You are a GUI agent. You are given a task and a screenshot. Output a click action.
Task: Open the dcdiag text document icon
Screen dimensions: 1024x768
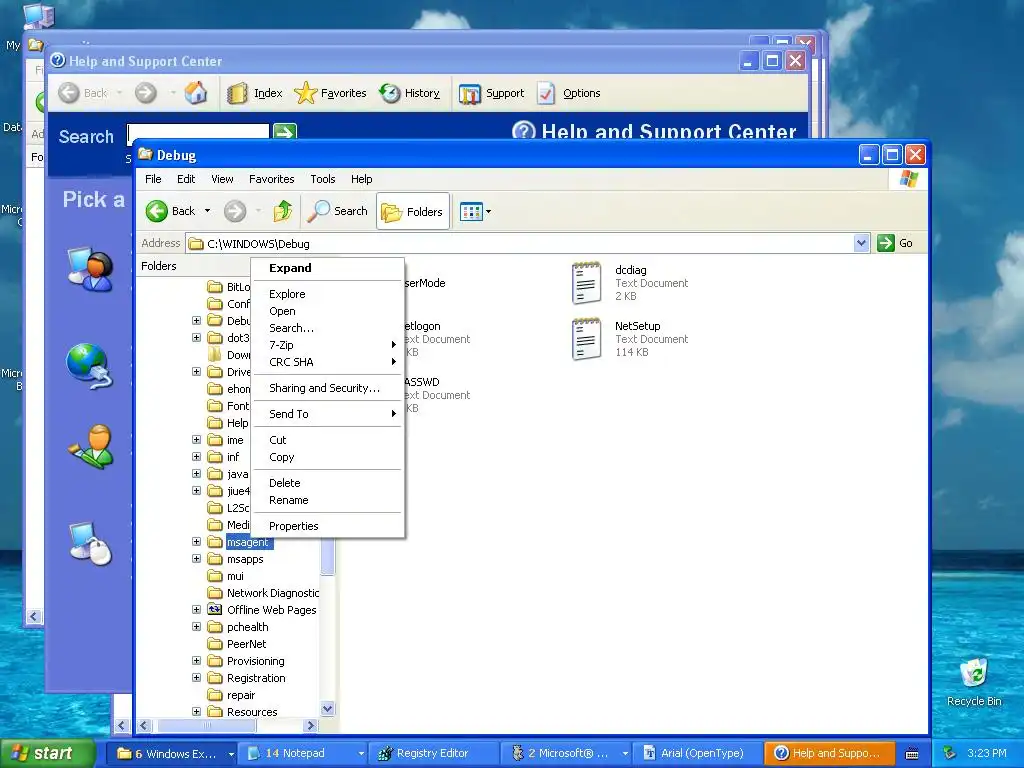586,283
